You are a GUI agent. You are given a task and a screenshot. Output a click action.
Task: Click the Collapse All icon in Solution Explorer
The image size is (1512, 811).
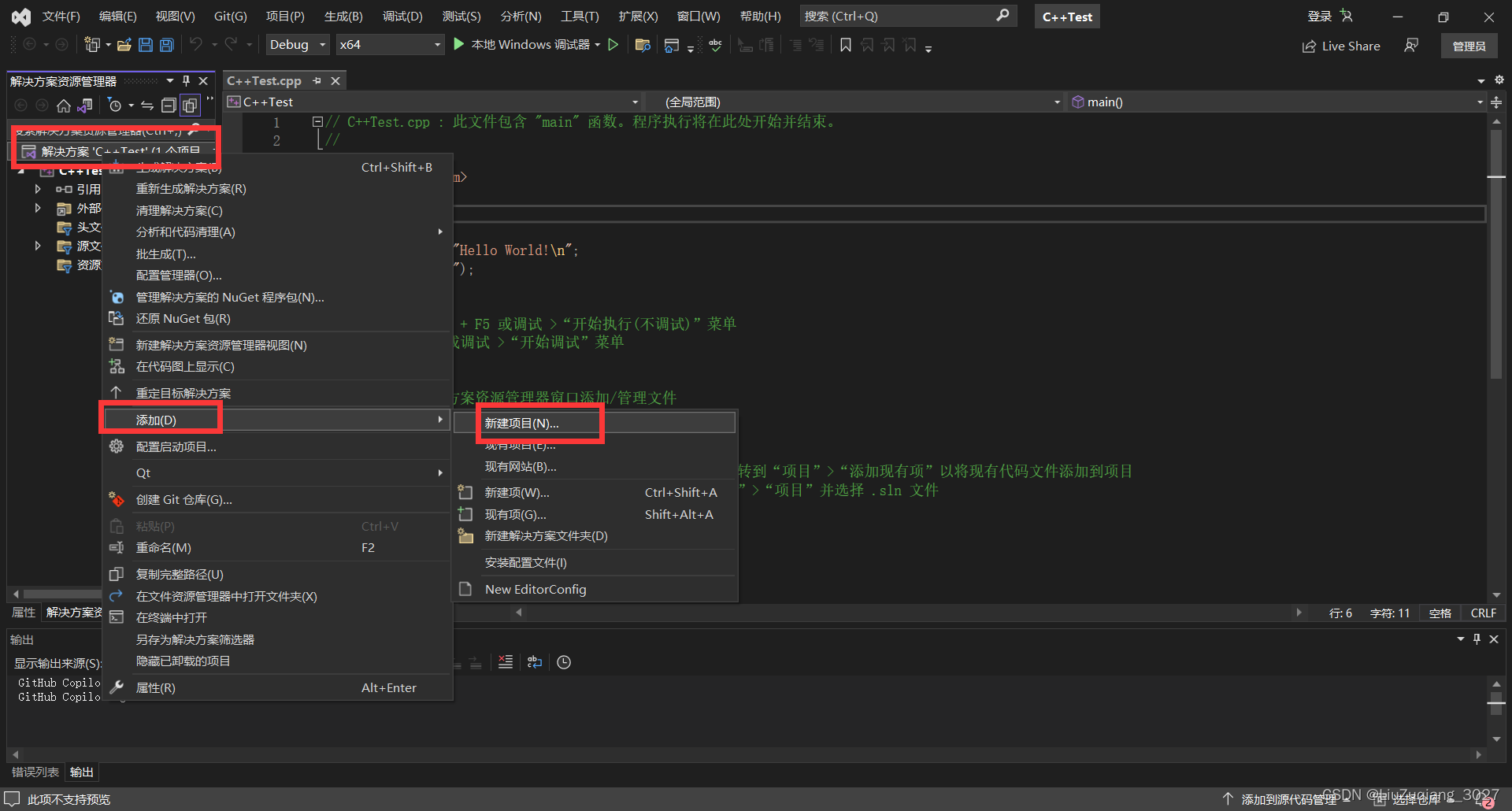click(x=169, y=105)
